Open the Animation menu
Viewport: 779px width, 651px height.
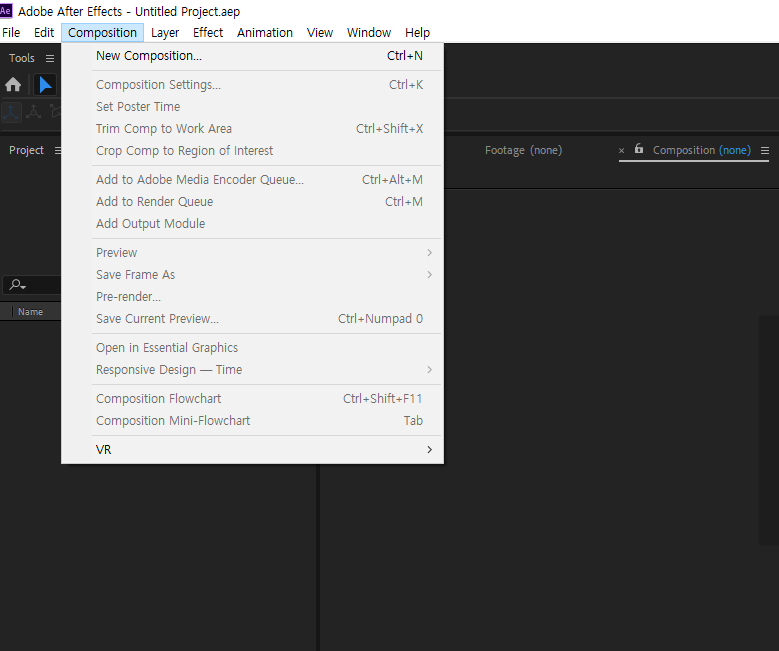[265, 33]
